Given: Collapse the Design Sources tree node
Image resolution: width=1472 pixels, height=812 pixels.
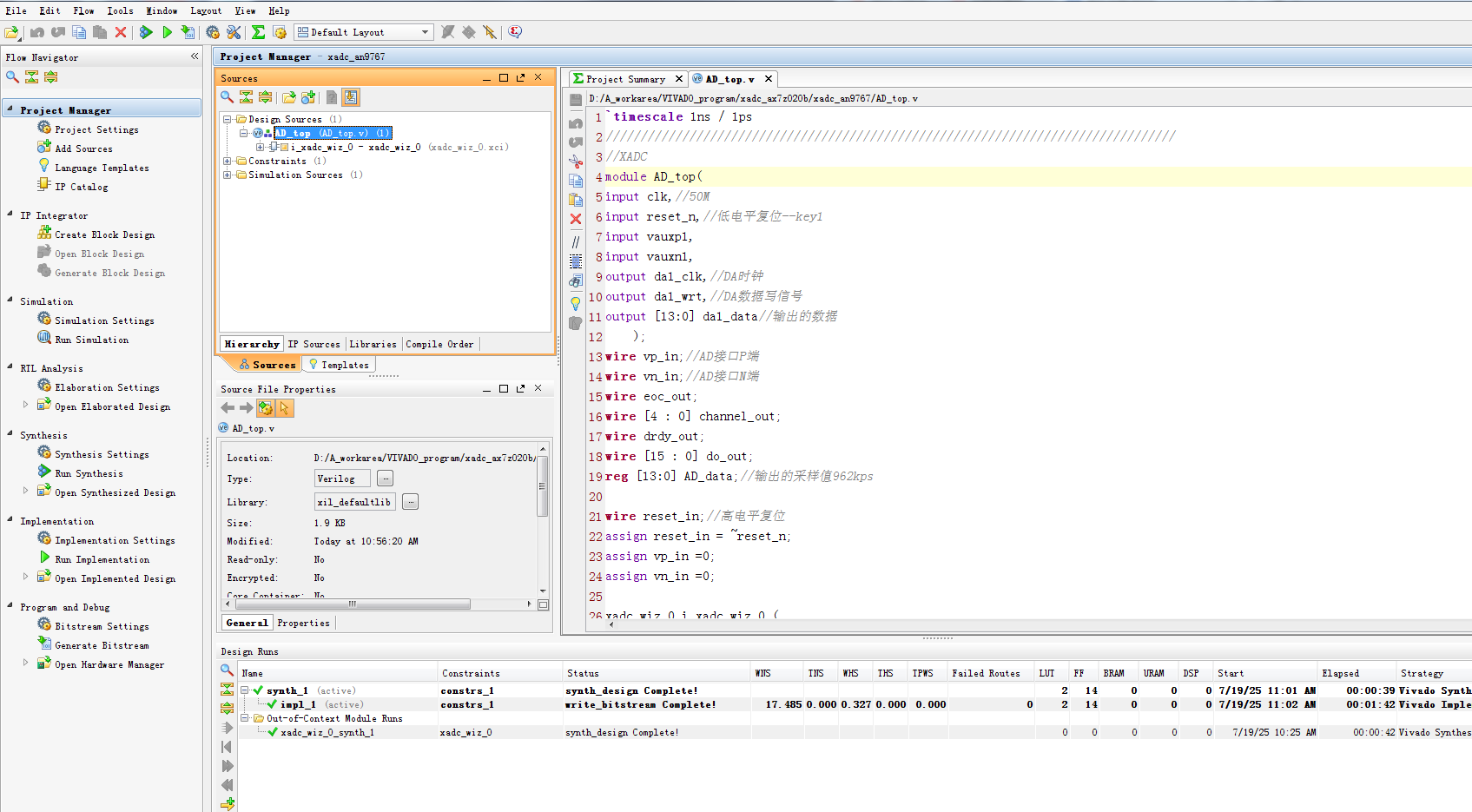Looking at the screenshot, I should tap(228, 119).
